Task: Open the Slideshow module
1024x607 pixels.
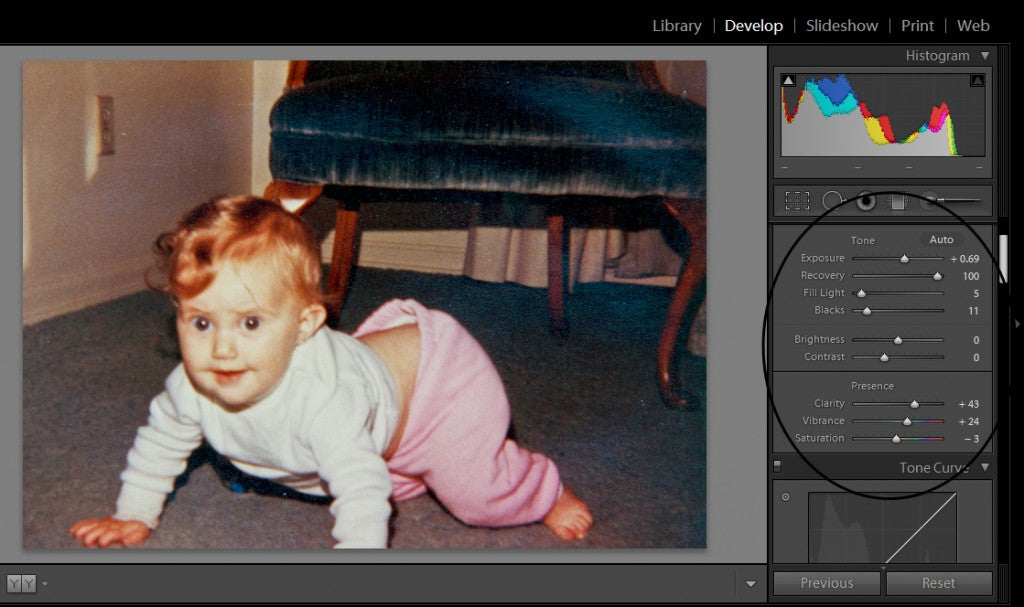Action: pyautogui.click(x=841, y=26)
